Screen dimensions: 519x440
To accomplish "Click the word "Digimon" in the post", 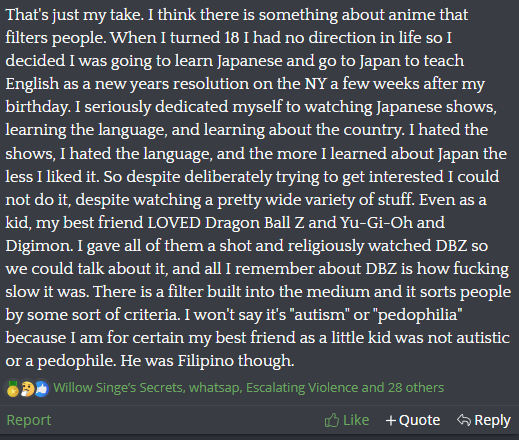I will click(x=38, y=246).
